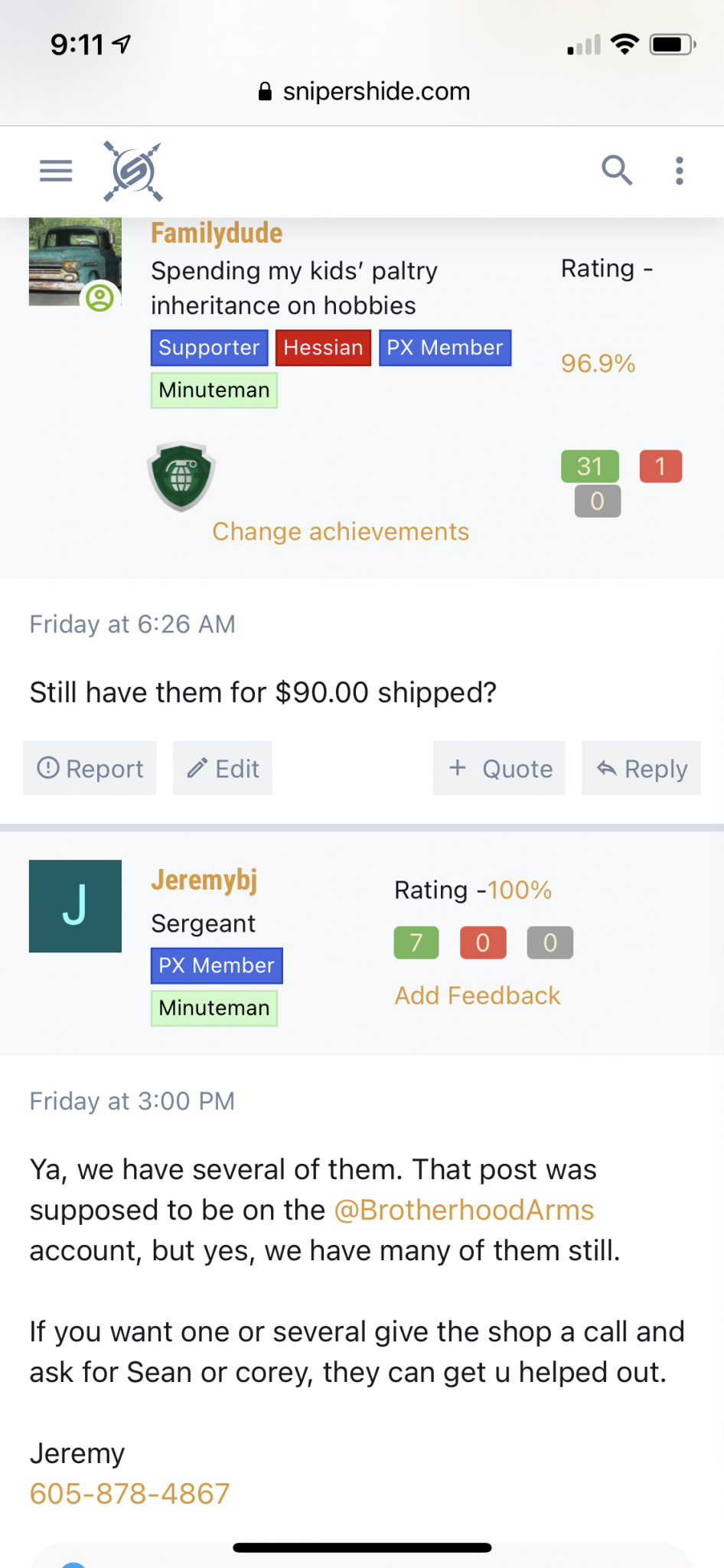Edit the $90.00 shipped post

tap(223, 768)
